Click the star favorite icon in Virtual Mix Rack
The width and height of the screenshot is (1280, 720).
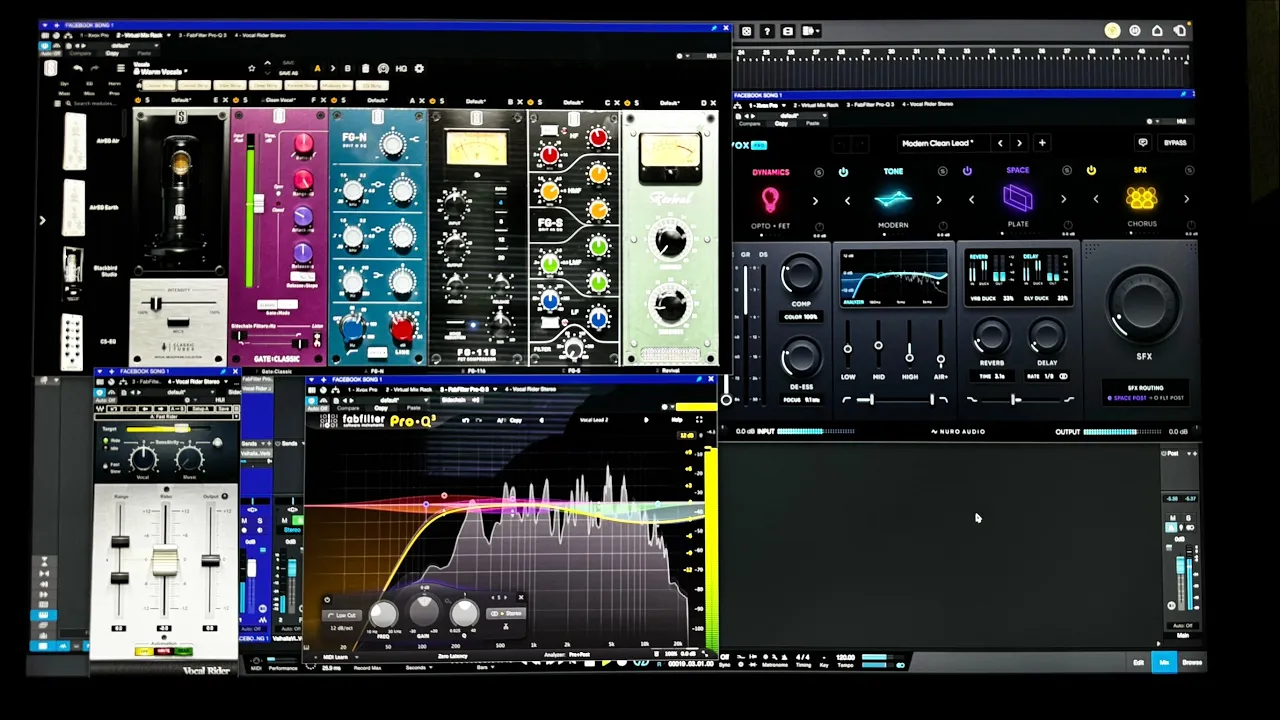pyautogui.click(x=251, y=69)
